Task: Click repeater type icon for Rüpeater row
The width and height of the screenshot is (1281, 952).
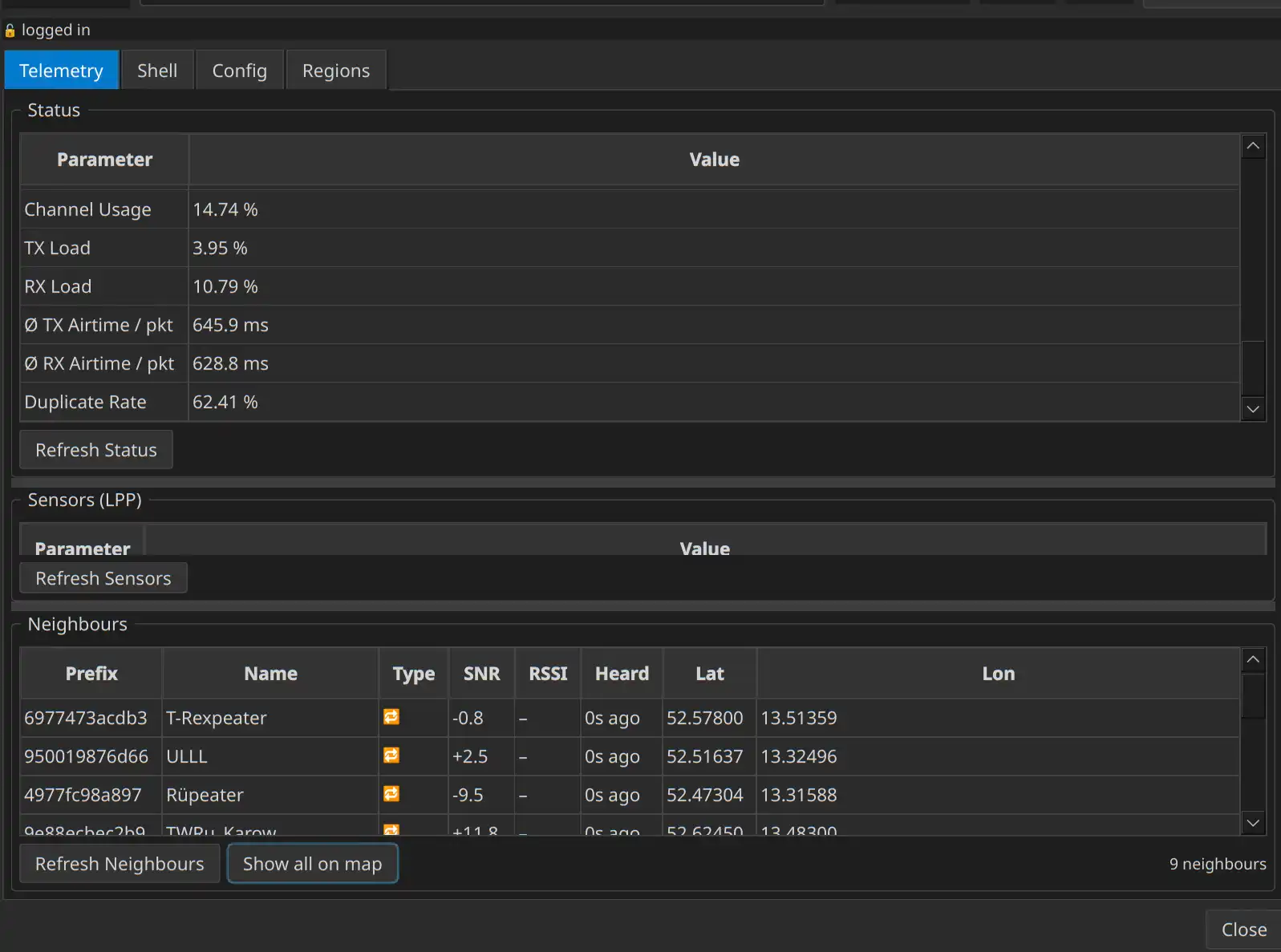Action: pos(391,794)
